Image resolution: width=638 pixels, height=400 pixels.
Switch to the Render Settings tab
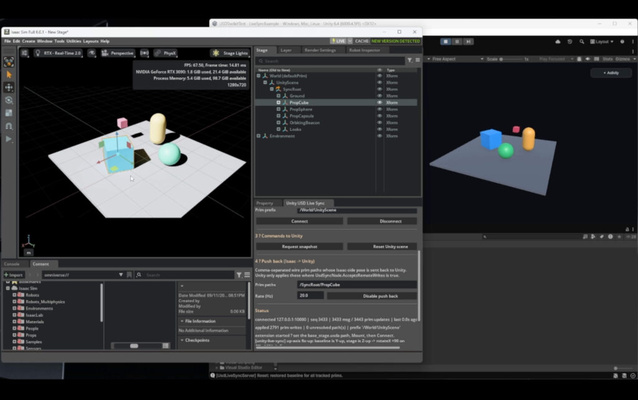pos(320,50)
